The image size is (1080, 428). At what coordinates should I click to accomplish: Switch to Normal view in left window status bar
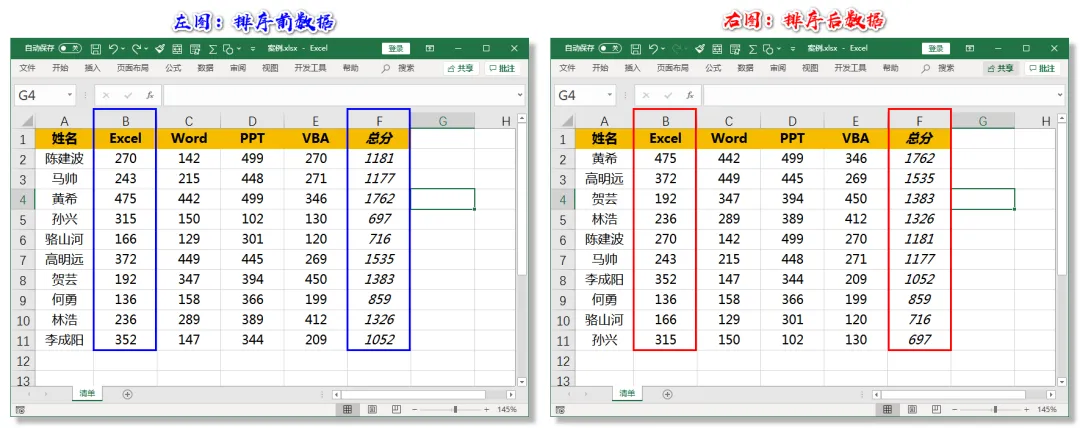point(348,409)
